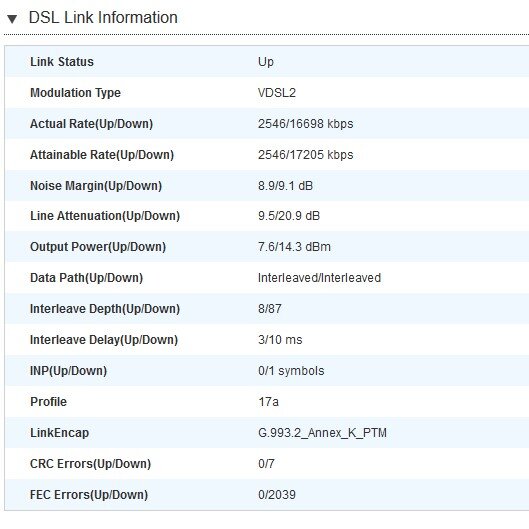
Task: Collapse the DSL Link Information section
Action: [x=12, y=19]
